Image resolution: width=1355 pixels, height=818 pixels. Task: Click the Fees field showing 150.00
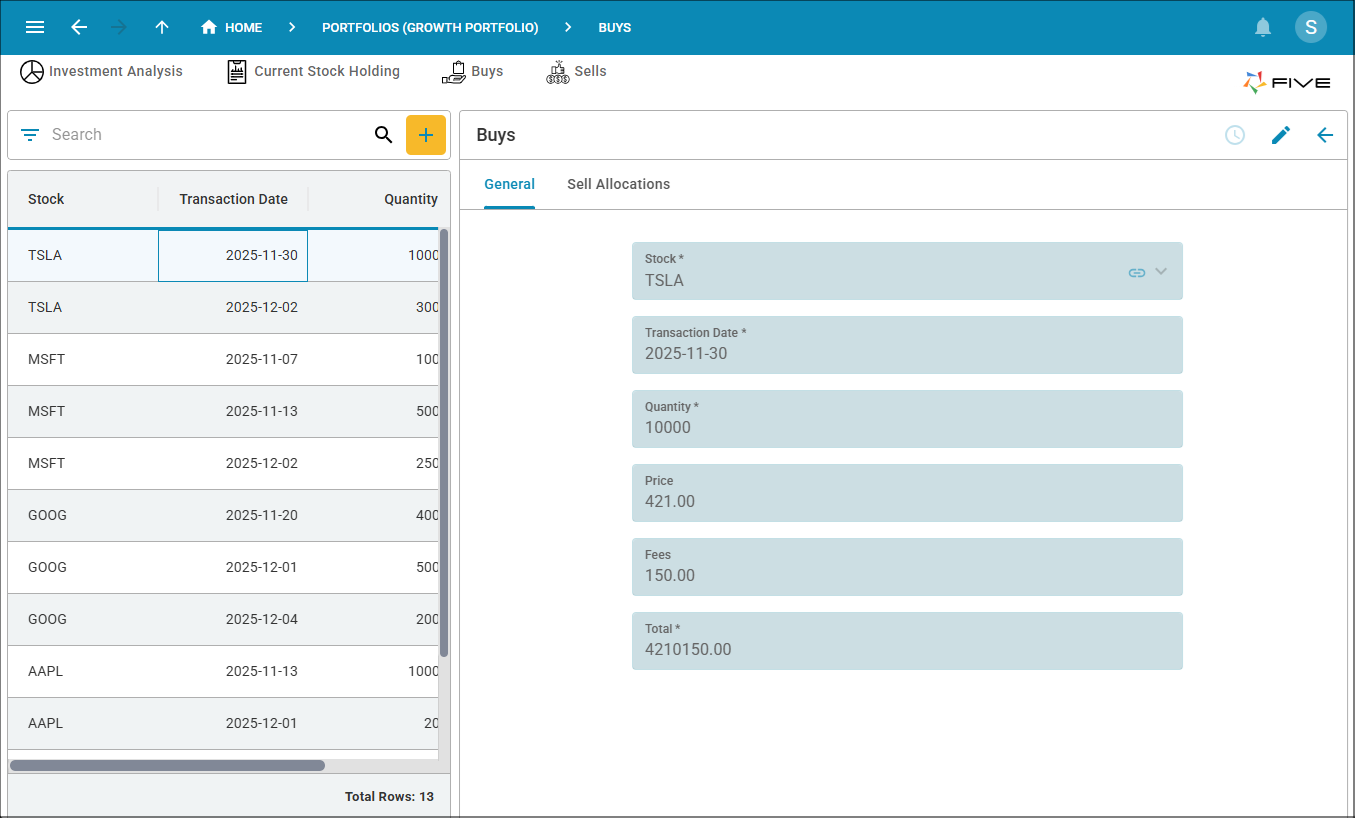pyautogui.click(x=907, y=567)
